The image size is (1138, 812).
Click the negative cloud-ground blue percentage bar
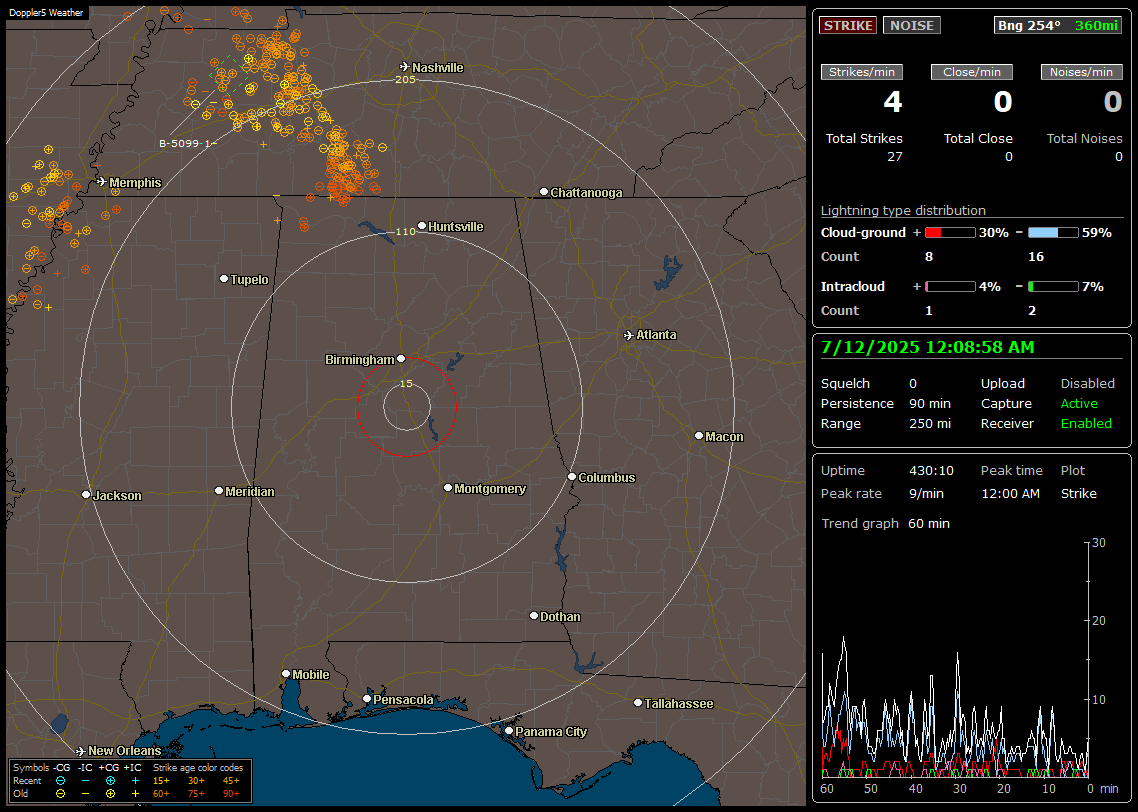pyautogui.click(x=1053, y=232)
